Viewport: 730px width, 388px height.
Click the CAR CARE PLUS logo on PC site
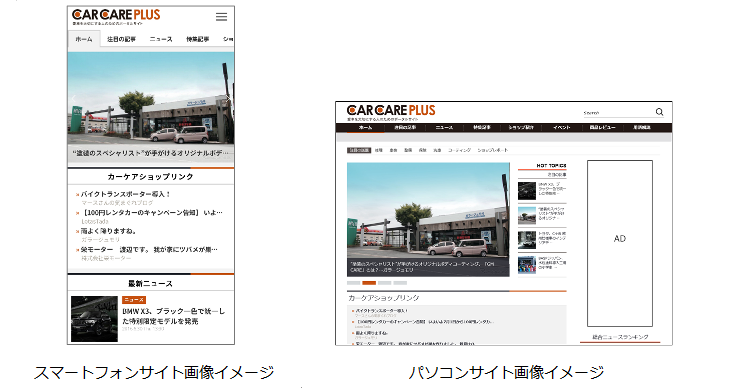[391, 112]
